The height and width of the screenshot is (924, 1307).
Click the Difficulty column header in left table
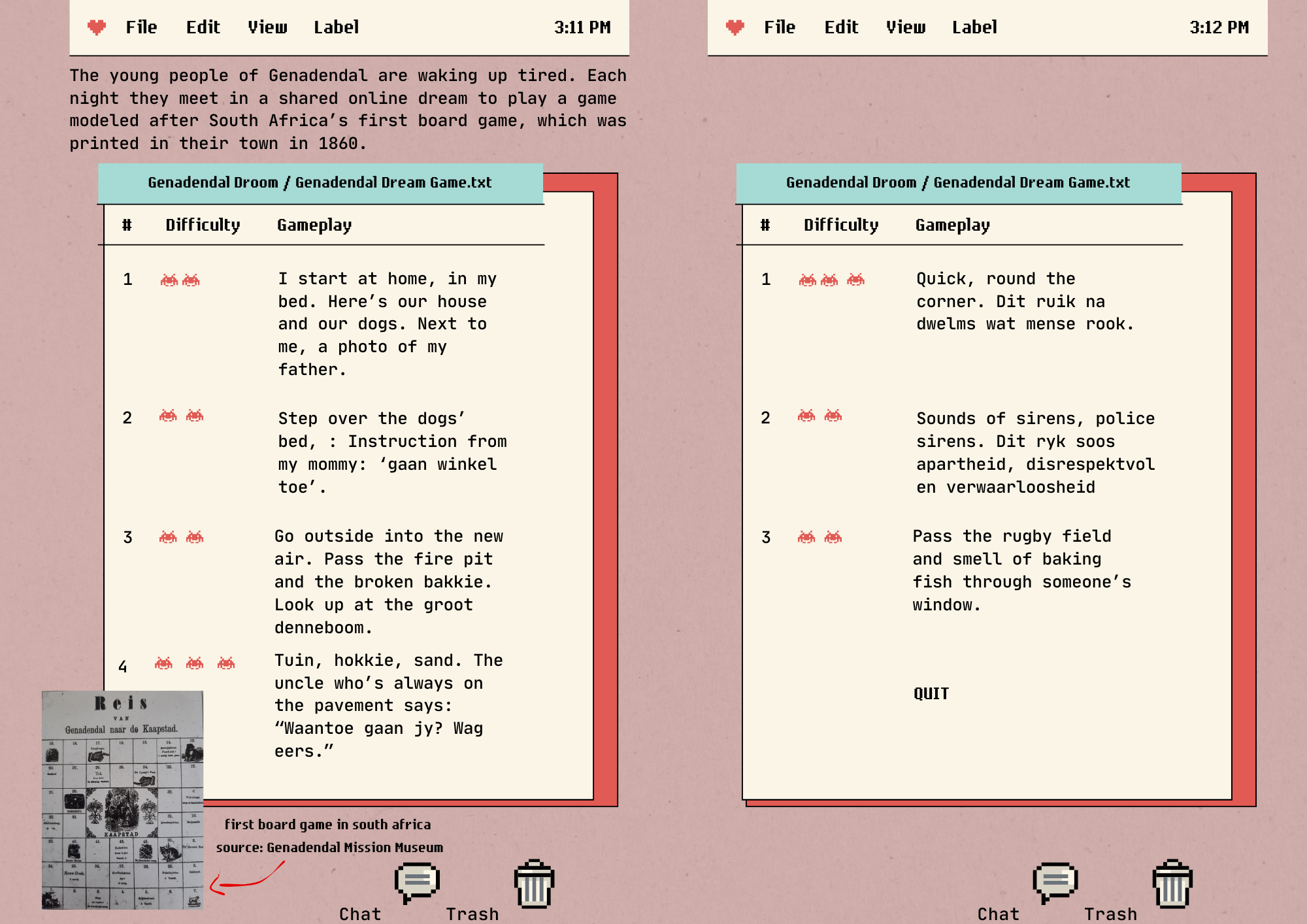pyautogui.click(x=203, y=225)
